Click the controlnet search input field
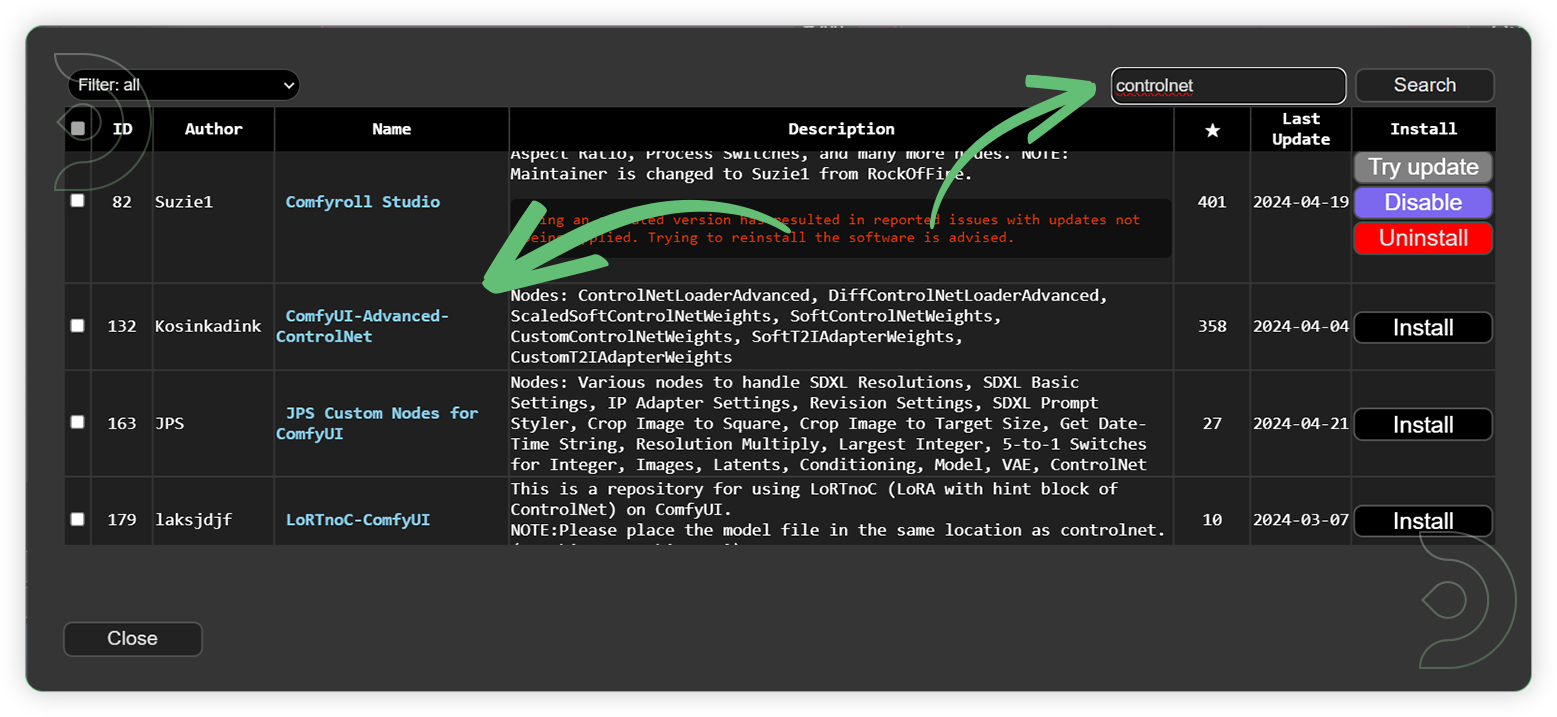This screenshot has height=717, width=1557. pos(1228,86)
